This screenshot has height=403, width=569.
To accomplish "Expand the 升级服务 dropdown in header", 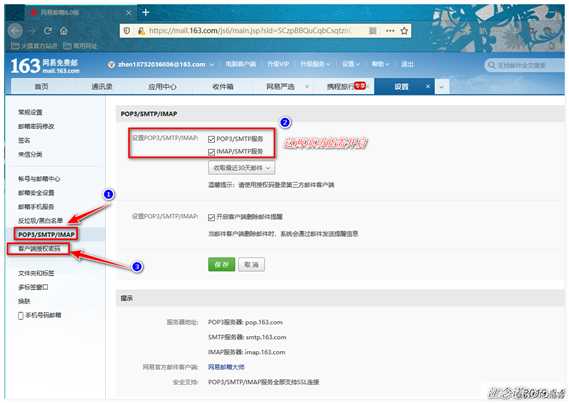I will 315,64.
